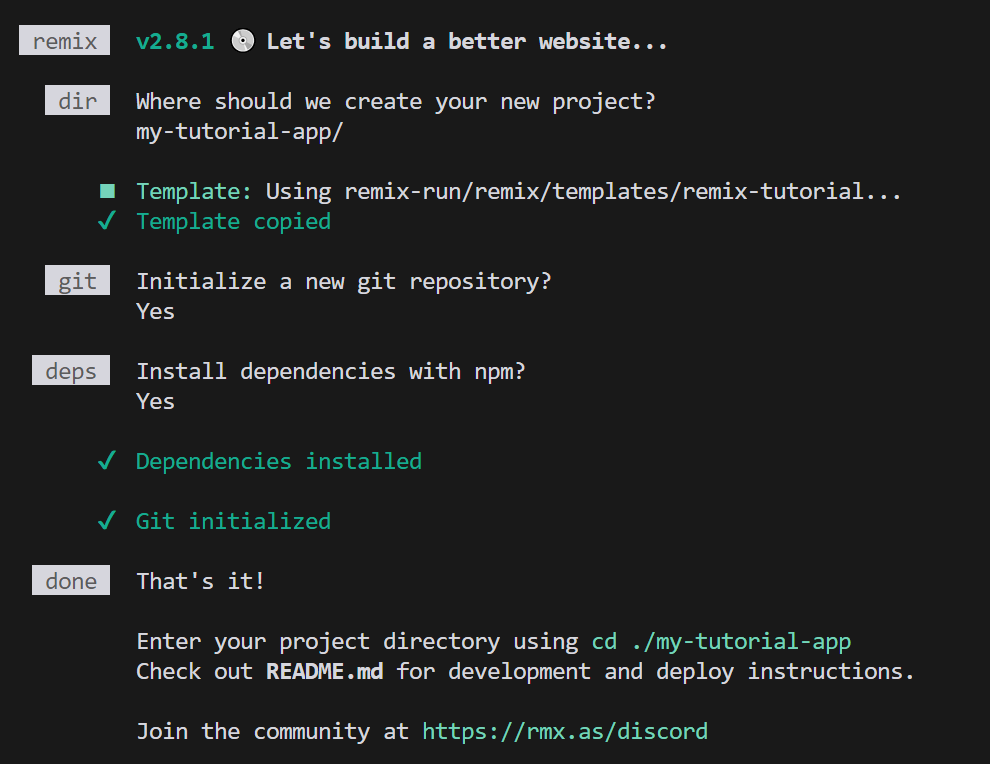Viewport: 990px width, 764px height.
Task: Click the Yes answer under git repository question
Action: click(155, 311)
